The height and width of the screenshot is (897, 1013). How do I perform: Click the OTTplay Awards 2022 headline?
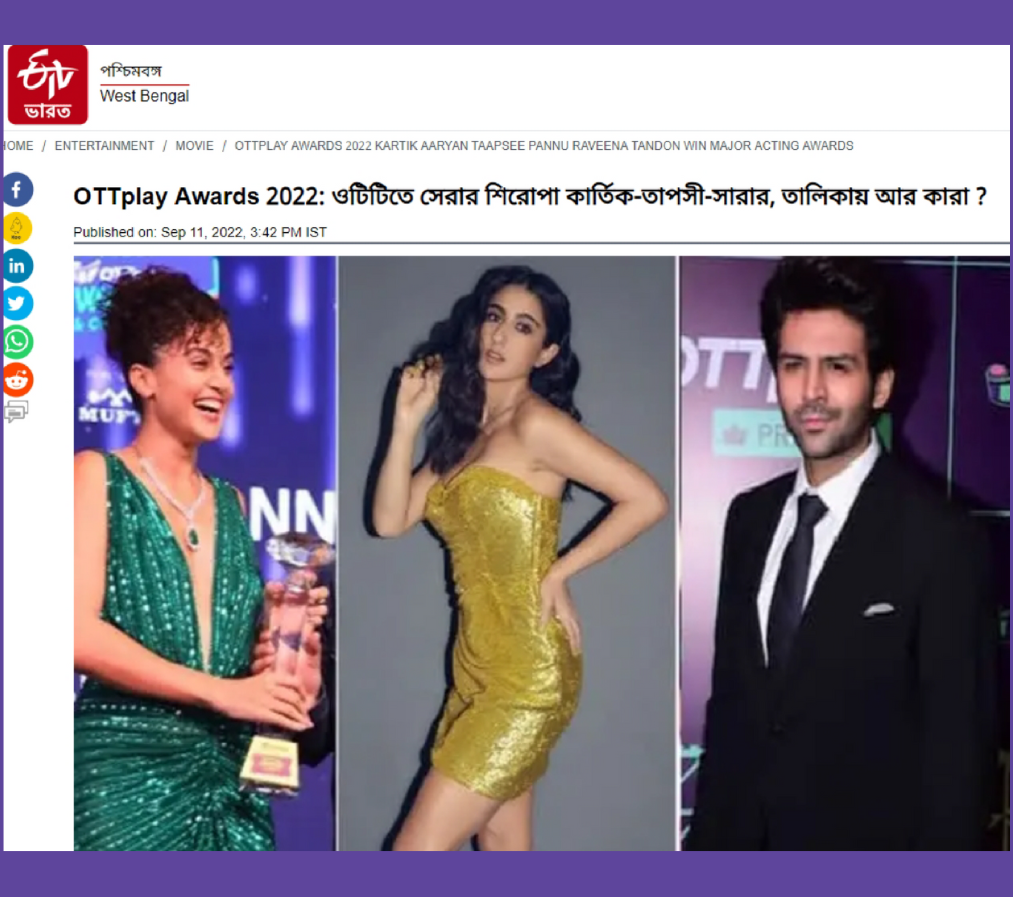pyautogui.click(x=530, y=196)
